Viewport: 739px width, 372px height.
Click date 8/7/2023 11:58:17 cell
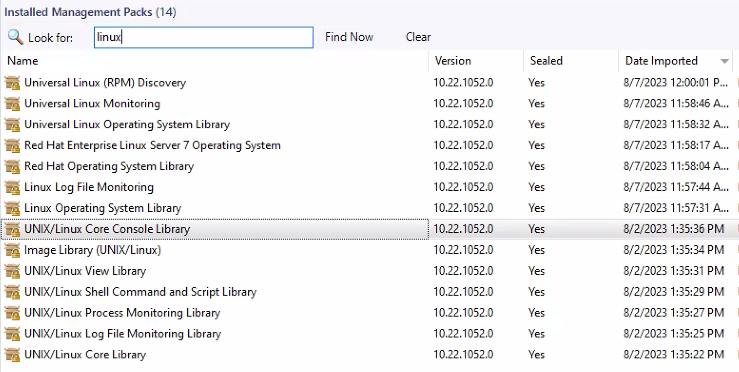click(675, 145)
